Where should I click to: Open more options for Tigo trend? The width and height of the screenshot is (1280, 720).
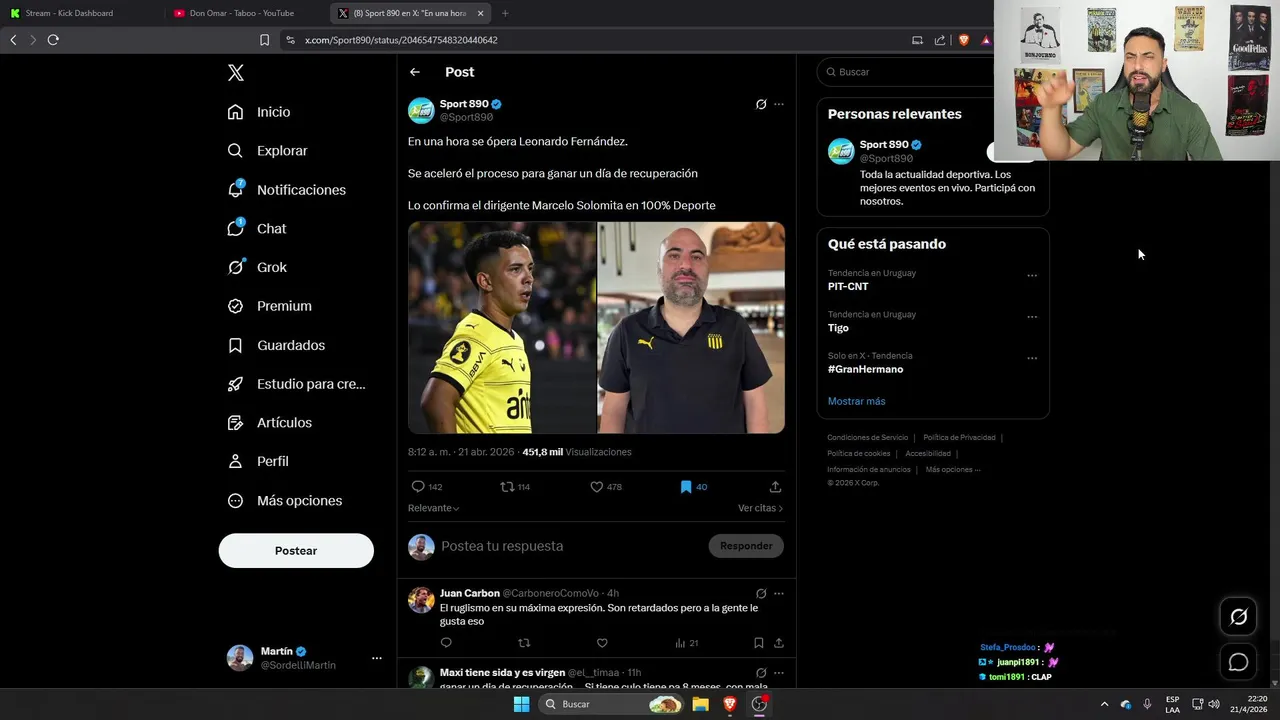tap(1032, 317)
